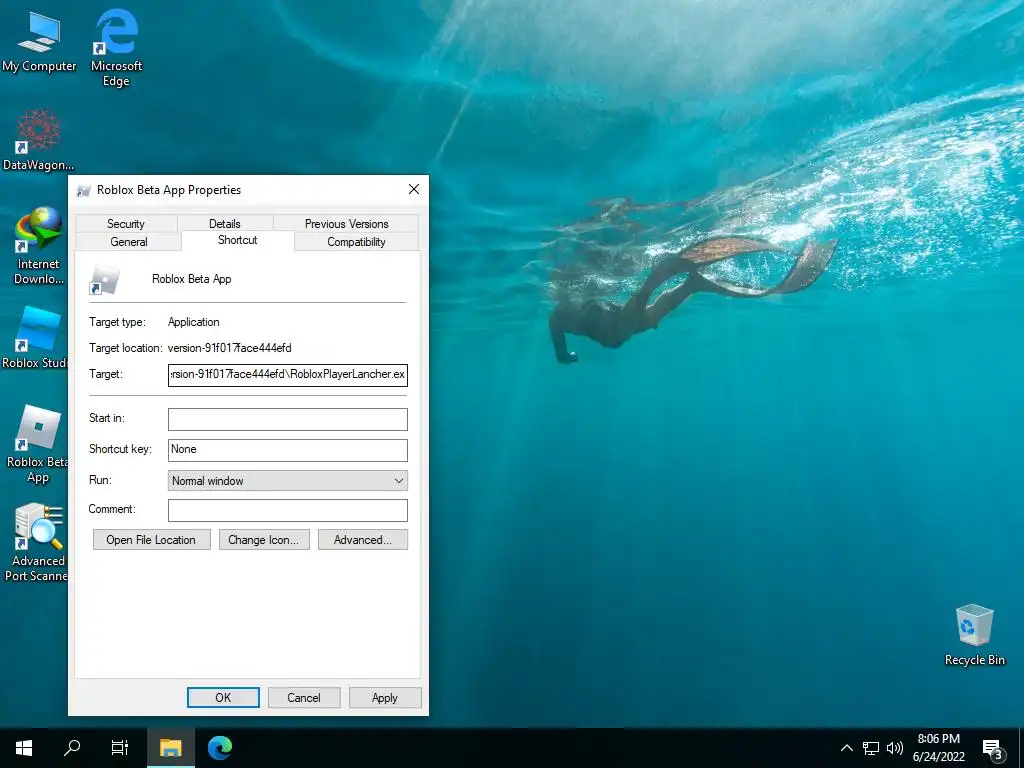The width and height of the screenshot is (1024, 768).
Task: Open My Computer desktop icon
Action: coord(39,42)
